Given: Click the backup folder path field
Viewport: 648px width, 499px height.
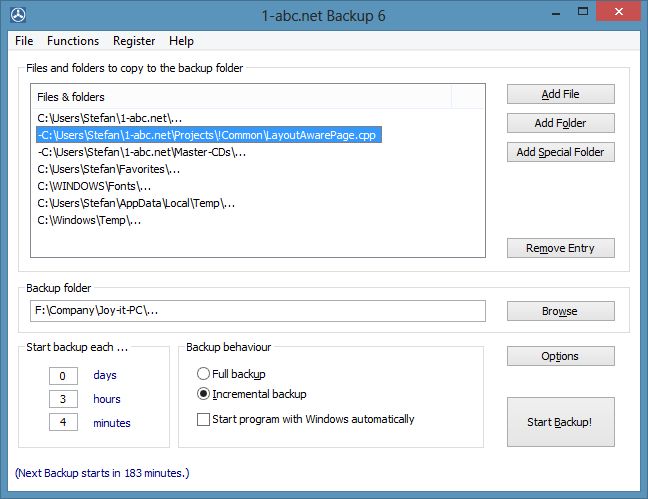Looking at the screenshot, I should tap(258, 311).
